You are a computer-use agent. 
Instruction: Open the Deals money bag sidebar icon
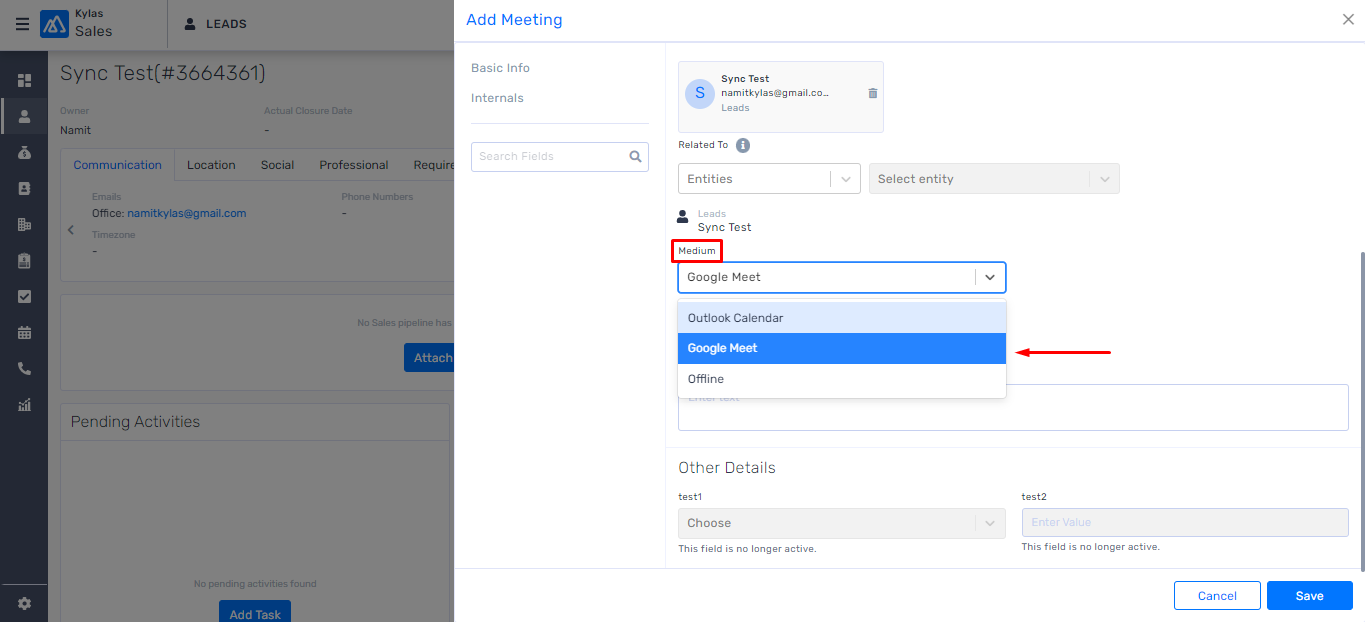point(24,152)
